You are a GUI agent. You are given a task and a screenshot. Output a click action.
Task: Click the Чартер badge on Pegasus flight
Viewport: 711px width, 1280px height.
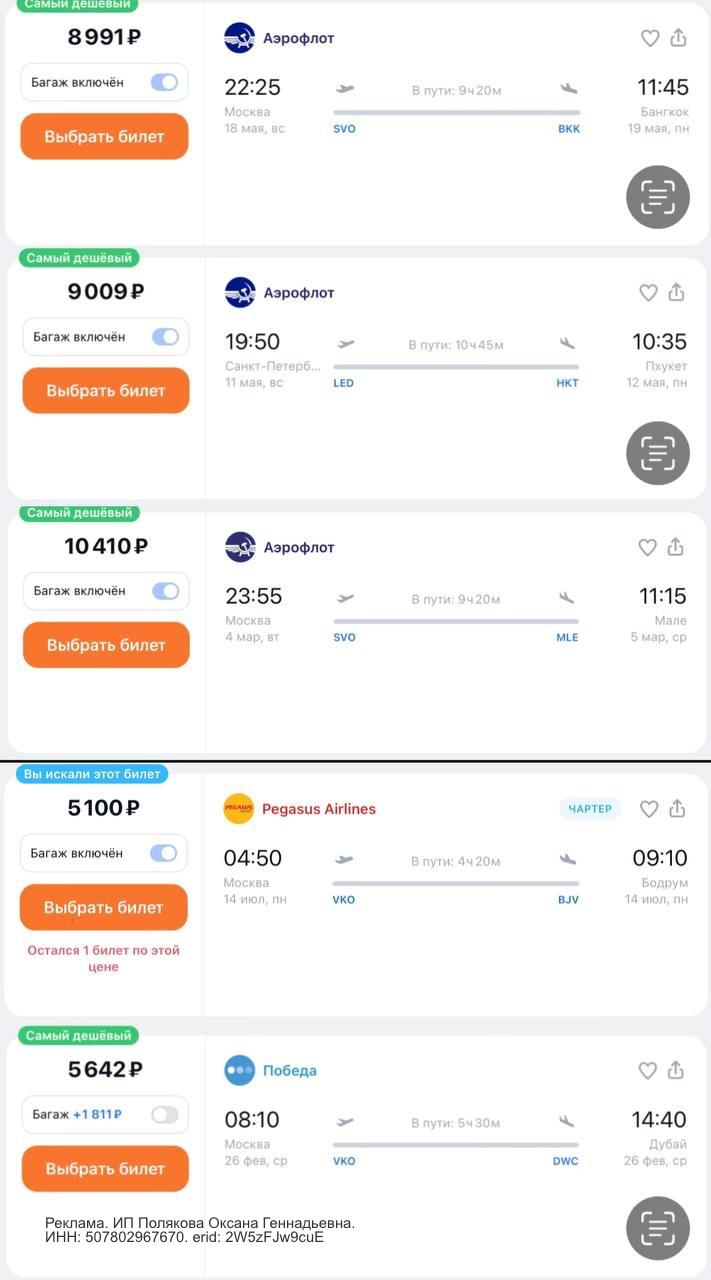[x=590, y=808]
